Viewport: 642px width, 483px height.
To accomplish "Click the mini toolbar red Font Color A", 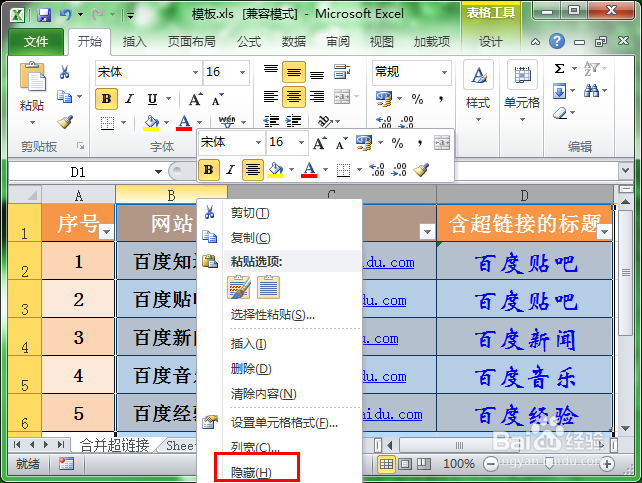I will [x=309, y=169].
